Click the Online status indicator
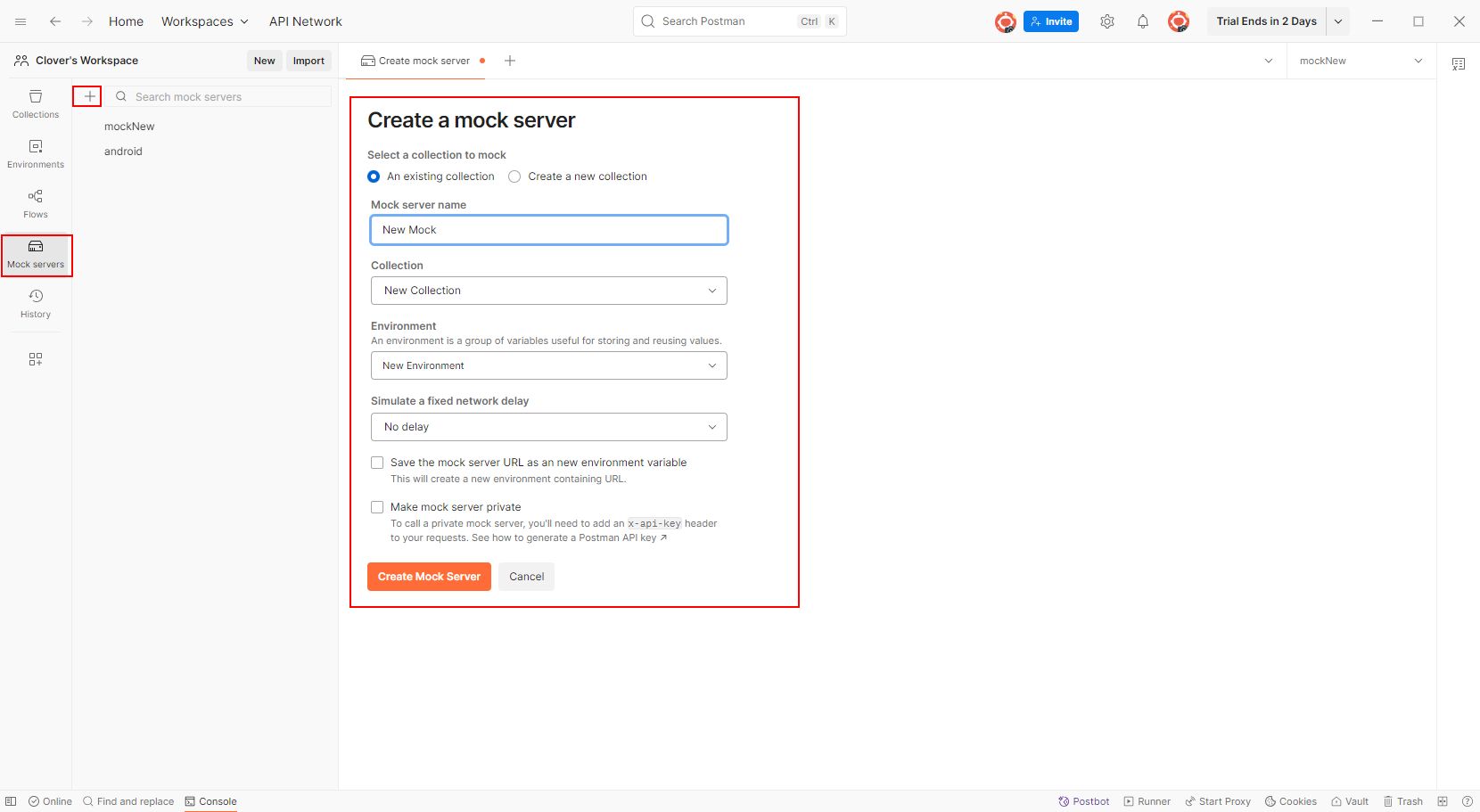The height and width of the screenshot is (812, 1480). 50,801
